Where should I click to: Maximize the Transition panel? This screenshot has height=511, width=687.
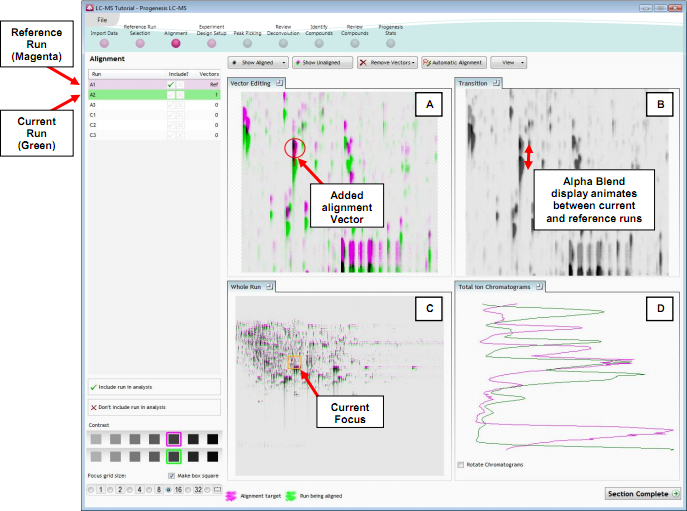click(x=496, y=83)
